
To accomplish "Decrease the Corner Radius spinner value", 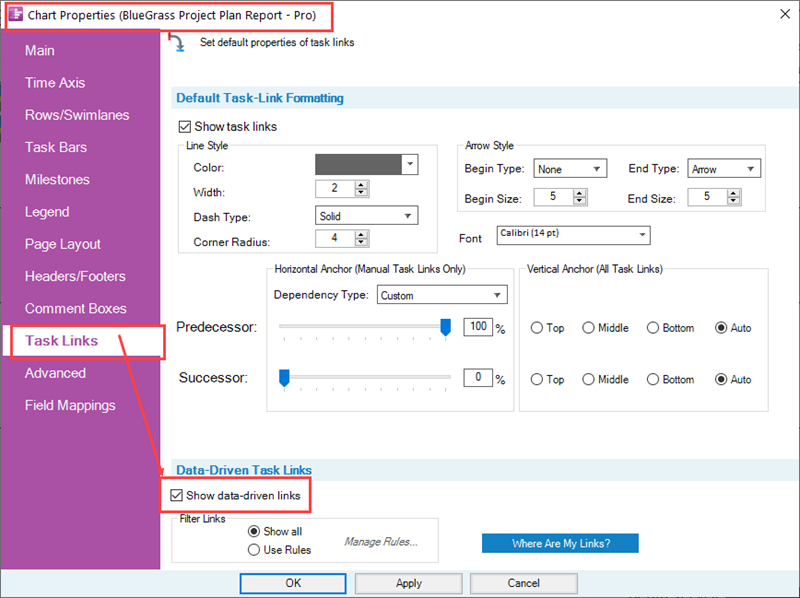I will pyautogui.click(x=362, y=243).
